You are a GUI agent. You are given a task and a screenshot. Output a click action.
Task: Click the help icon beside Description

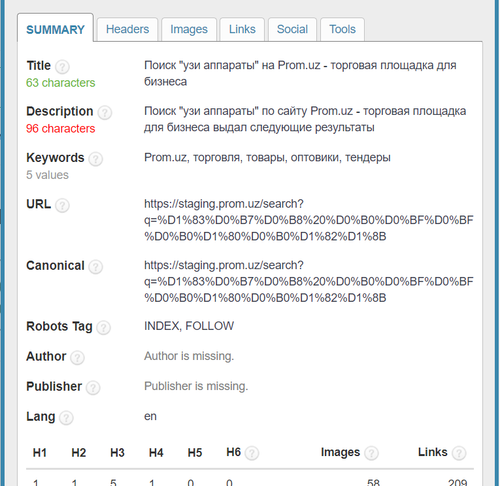[105, 113]
